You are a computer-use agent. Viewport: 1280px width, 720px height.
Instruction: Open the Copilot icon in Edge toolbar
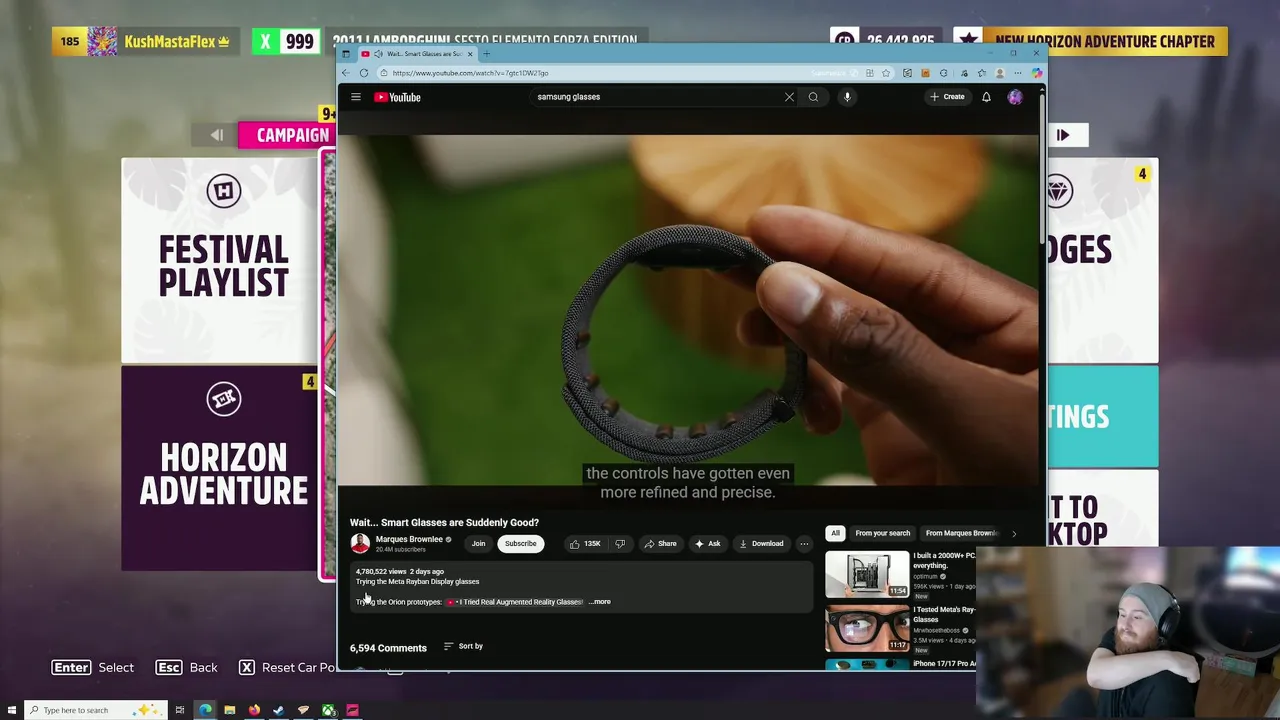(x=1037, y=73)
